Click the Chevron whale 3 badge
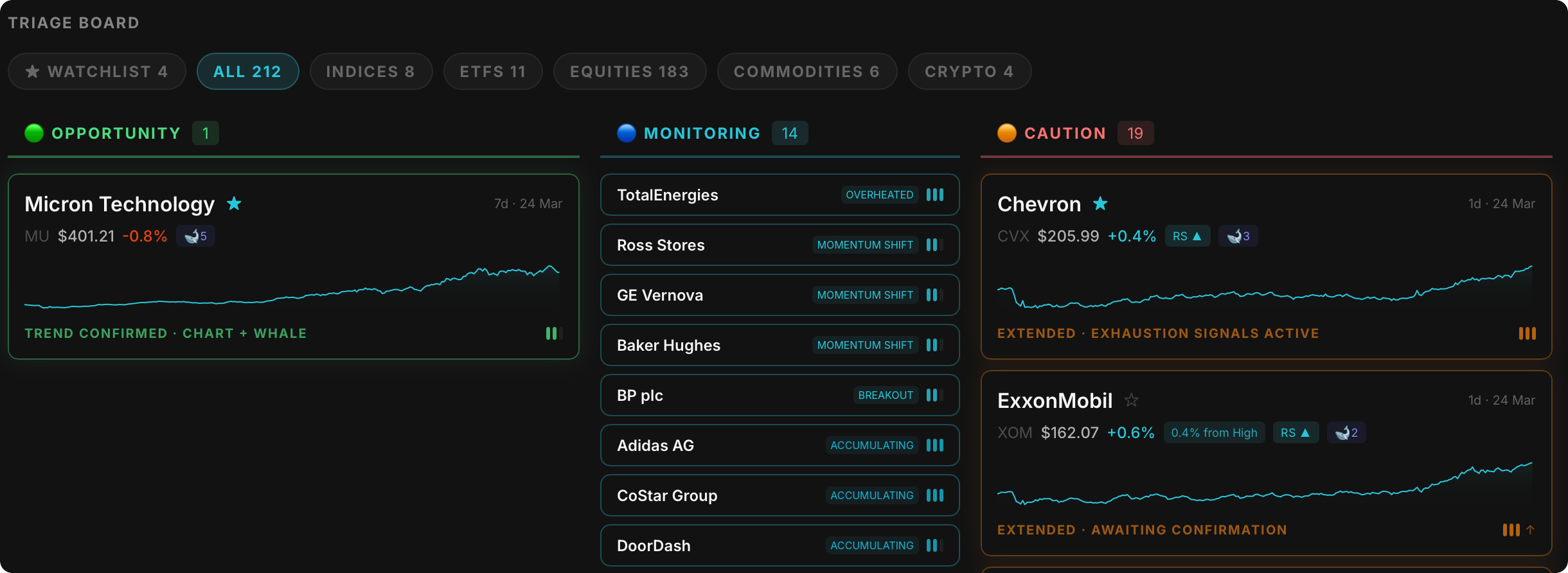This screenshot has width=1568, height=573. (x=1238, y=236)
